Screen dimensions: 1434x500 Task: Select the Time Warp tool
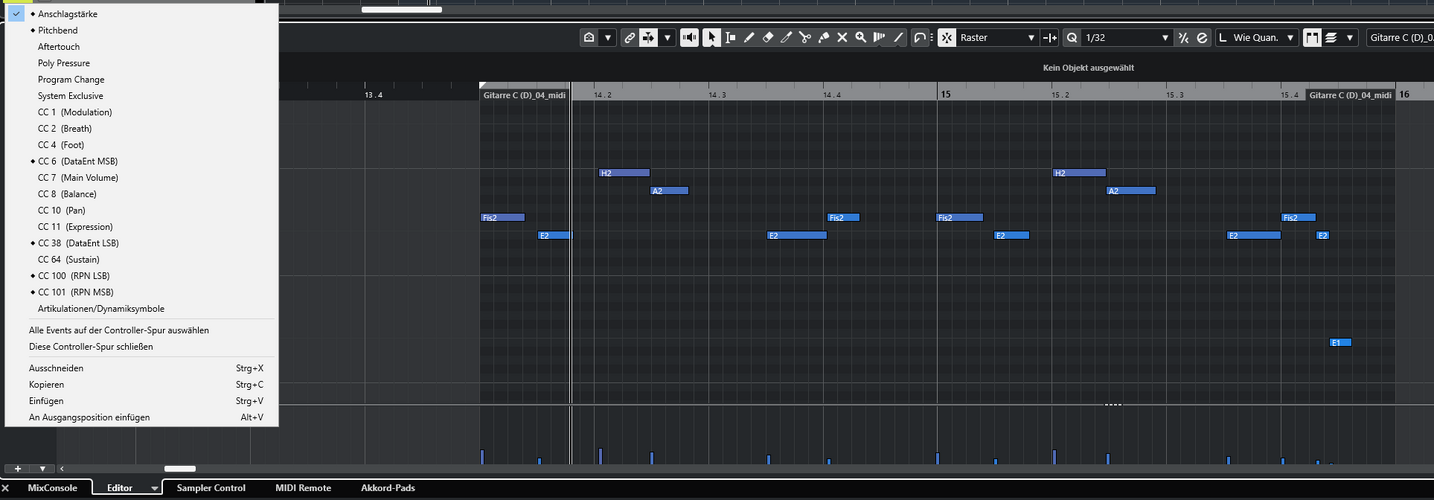[879, 37]
